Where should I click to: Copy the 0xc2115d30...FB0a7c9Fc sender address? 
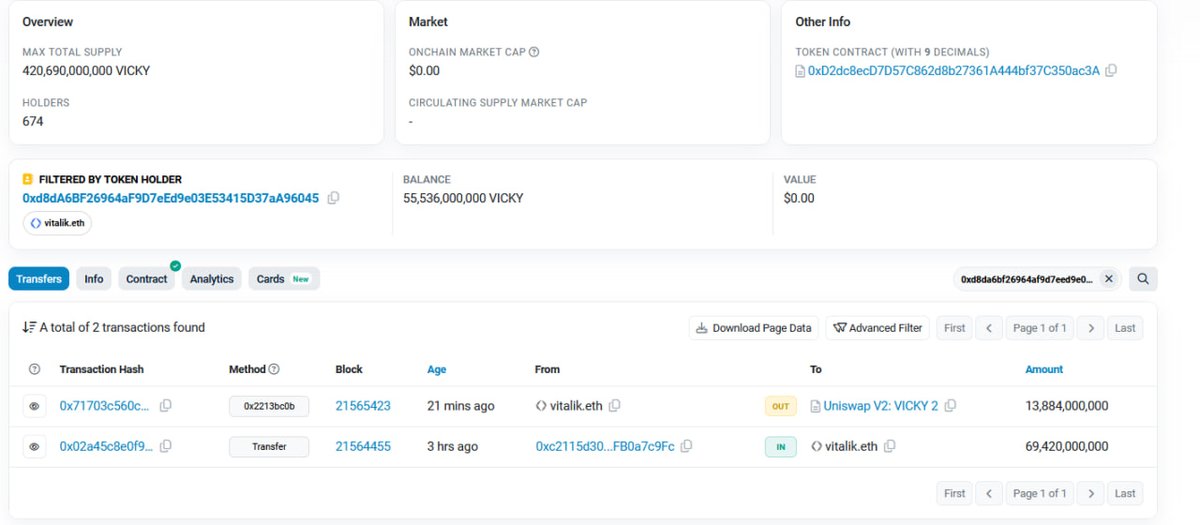click(x=687, y=446)
